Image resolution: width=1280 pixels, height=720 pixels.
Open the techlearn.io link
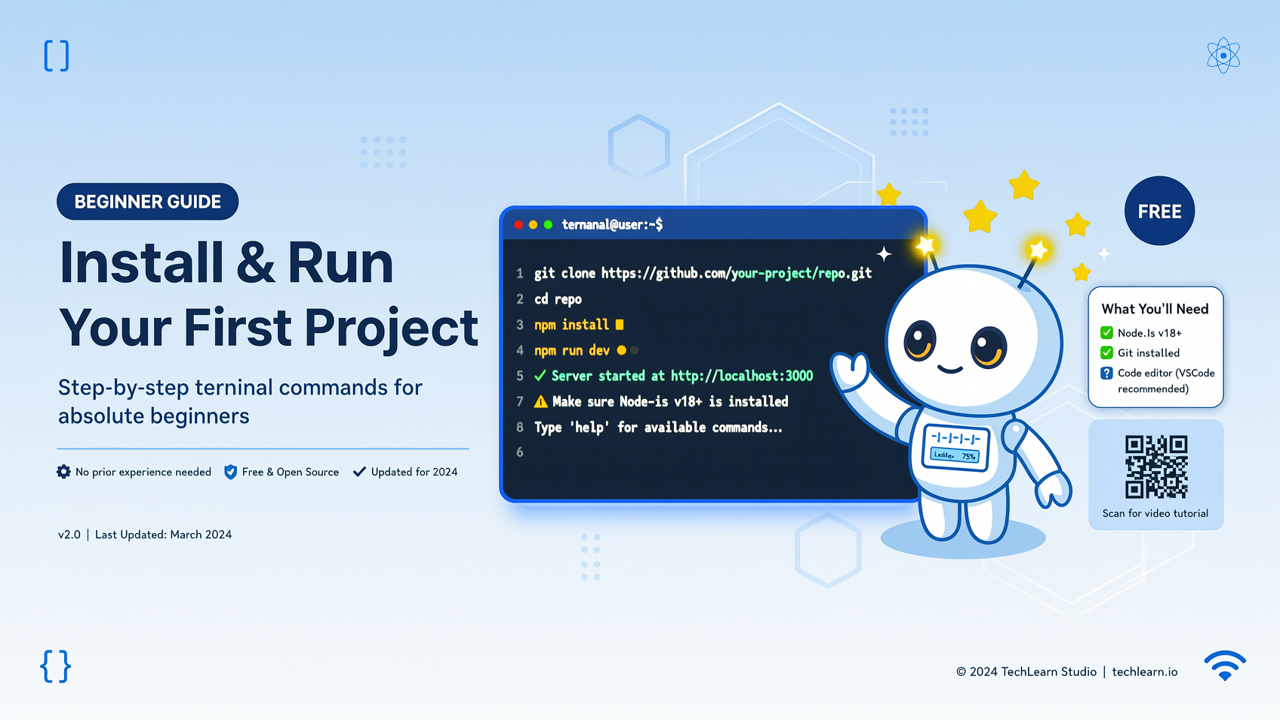(1145, 672)
